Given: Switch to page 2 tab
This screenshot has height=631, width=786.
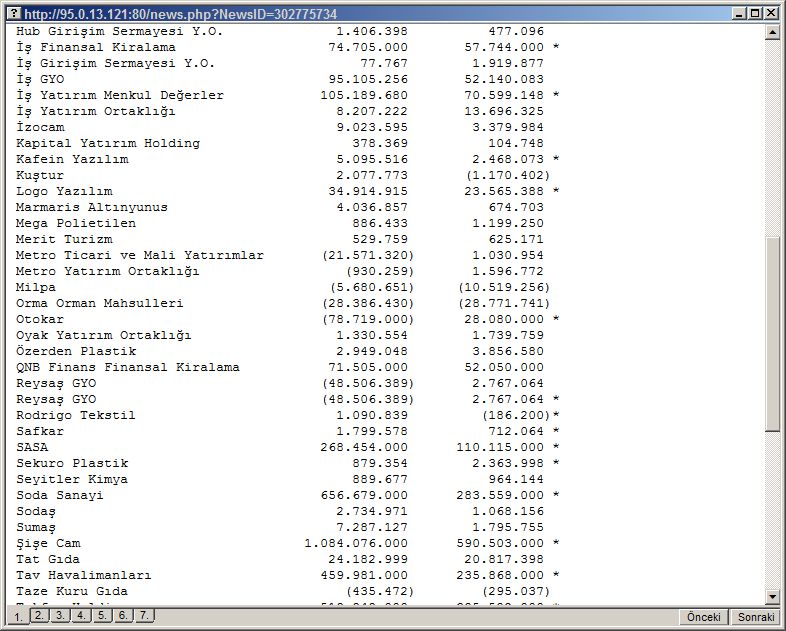Looking at the screenshot, I should pos(39,615).
